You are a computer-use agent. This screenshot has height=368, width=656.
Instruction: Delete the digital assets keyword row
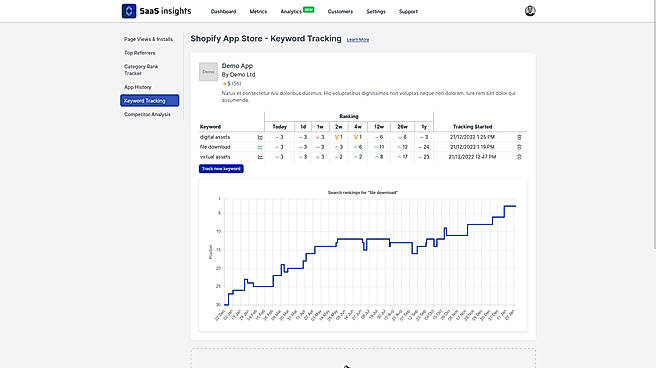point(519,137)
